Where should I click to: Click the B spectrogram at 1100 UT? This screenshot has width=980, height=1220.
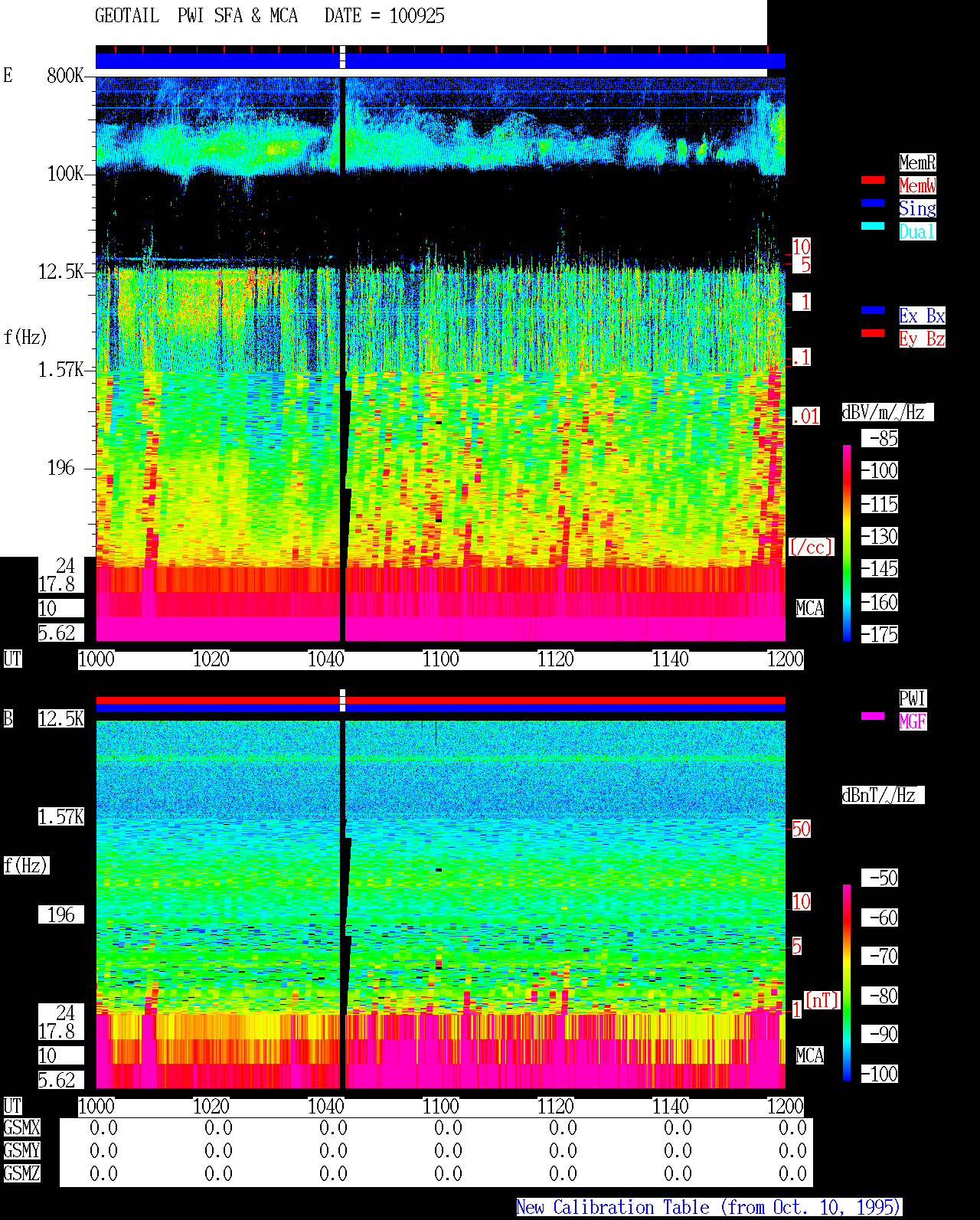coord(441,904)
